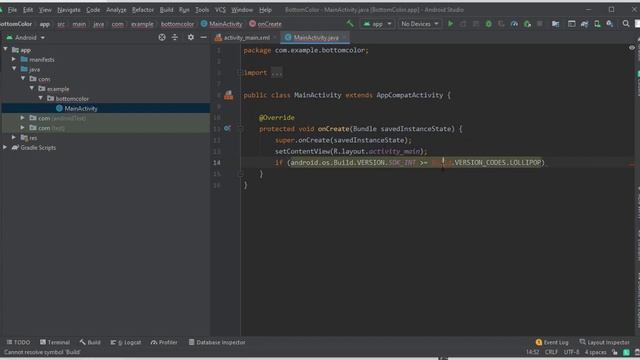This screenshot has height=360, width=640.
Task: Click the 14:52 cursor position indicator
Action: pyautogui.click(x=532, y=352)
